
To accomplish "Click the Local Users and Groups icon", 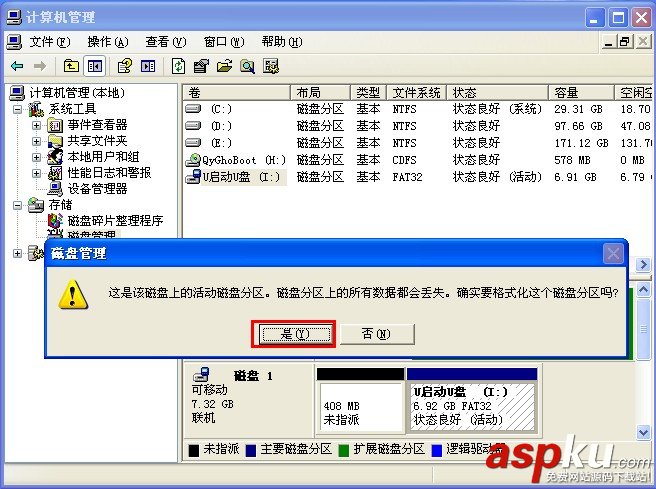I will pyautogui.click(x=55, y=157).
